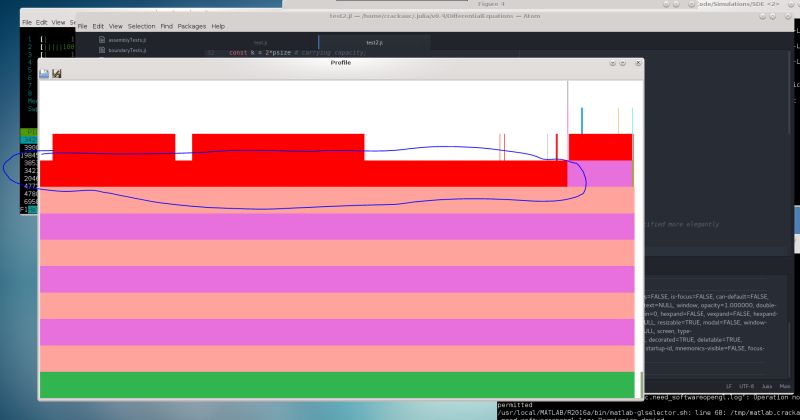
Task: Maximize the Profile window
Action: pyautogui.click(x=622, y=63)
